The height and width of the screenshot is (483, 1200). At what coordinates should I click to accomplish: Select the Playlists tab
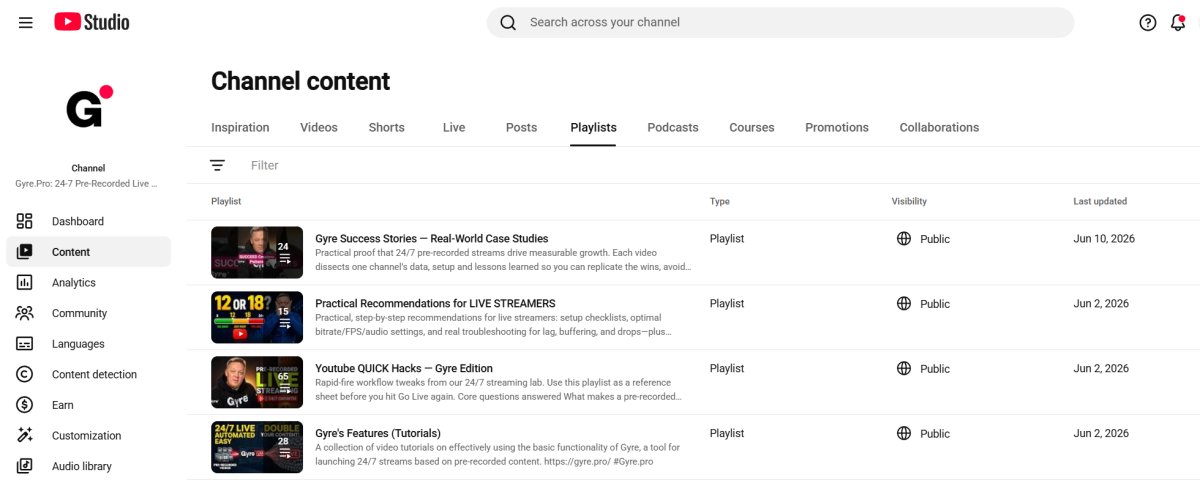(x=593, y=127)
